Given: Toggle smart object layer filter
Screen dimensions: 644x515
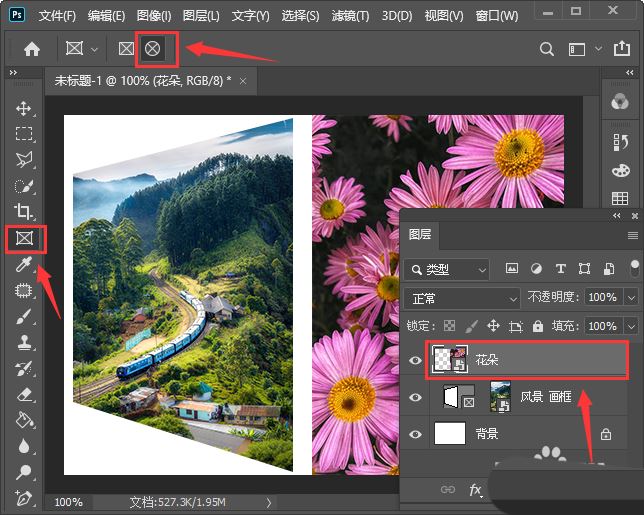Looking at the screenshot, I should (x=609, y=269).
